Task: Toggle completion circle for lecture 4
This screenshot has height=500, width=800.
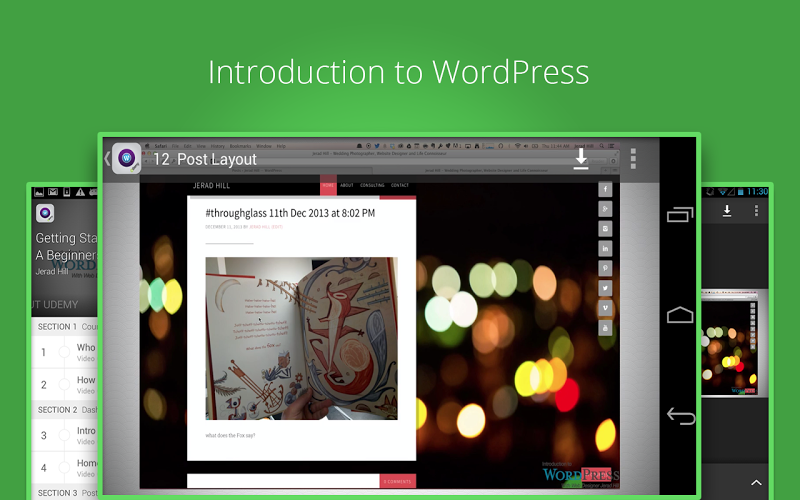Action: [64, 467]
